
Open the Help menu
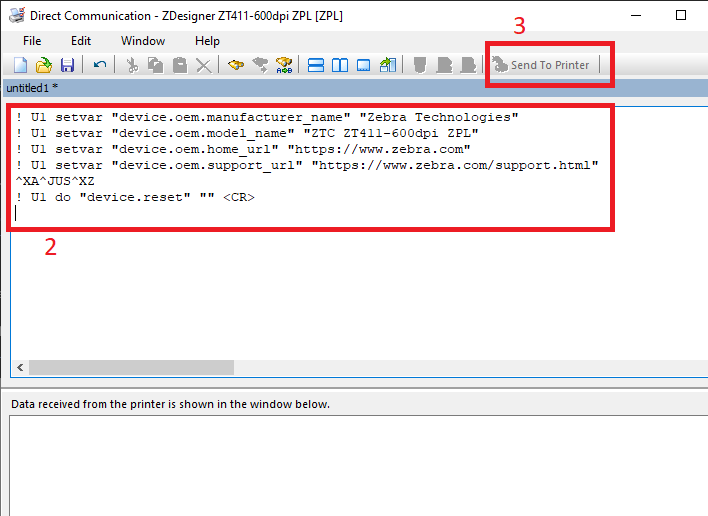coord(207,41)
